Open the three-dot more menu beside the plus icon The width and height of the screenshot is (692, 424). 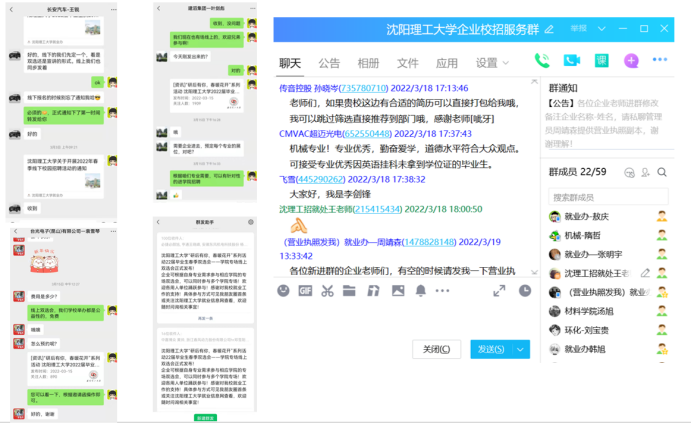660,60
